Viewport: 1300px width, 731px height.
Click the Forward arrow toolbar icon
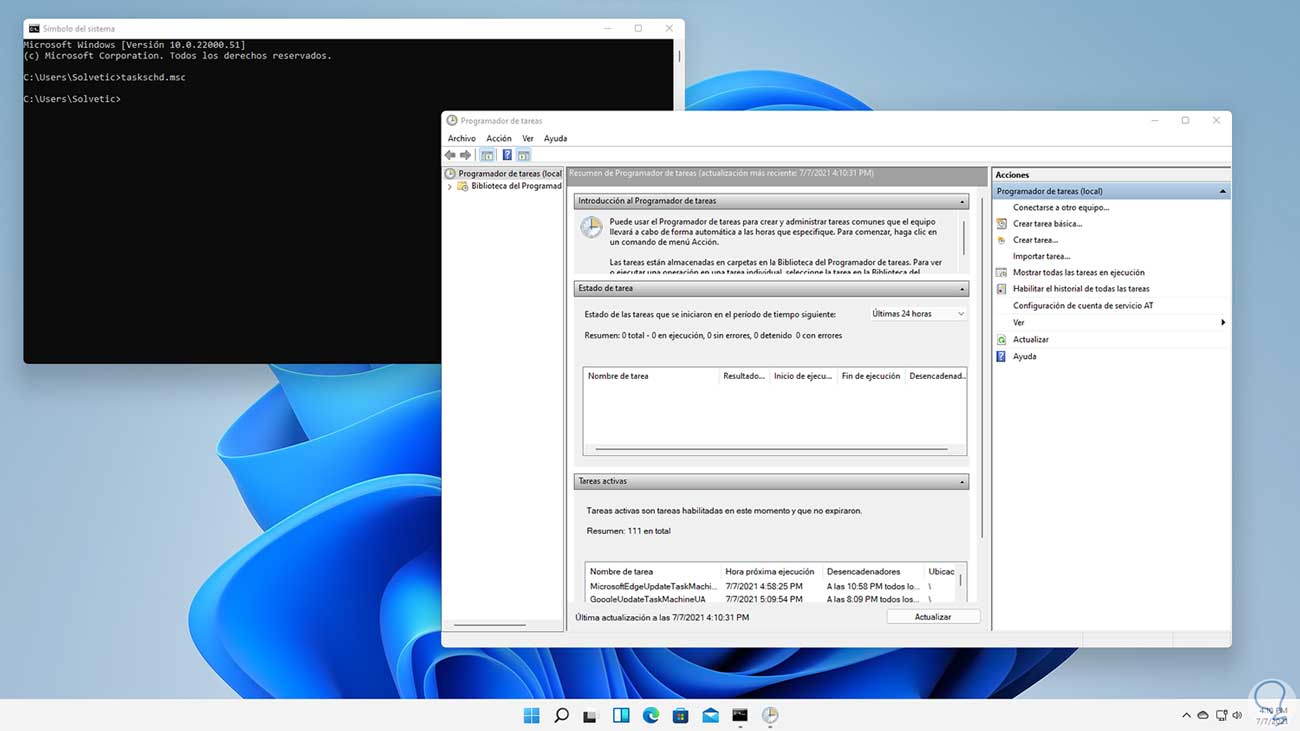pyautogui.click(x=466, y=155)
